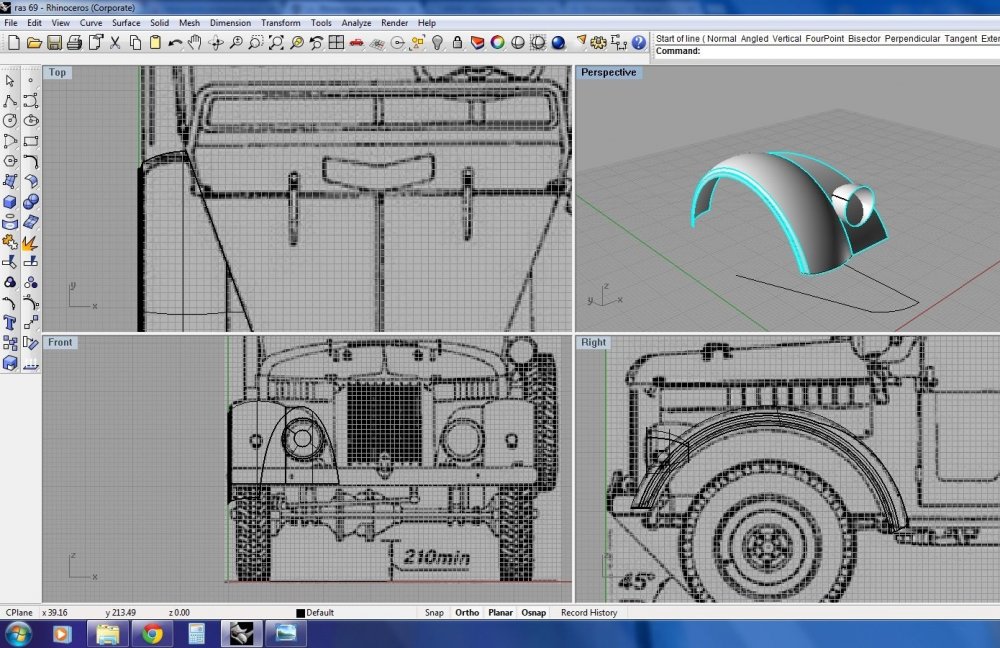This screenshot has height=648, width=1000.
Task: Select the Pan hand tool
Action: [195, 43]
